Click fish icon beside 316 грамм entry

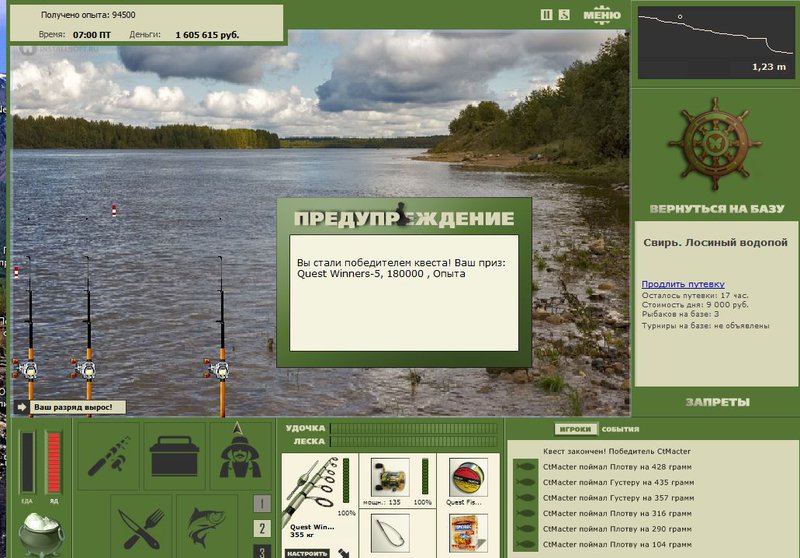tap(526, 513)
